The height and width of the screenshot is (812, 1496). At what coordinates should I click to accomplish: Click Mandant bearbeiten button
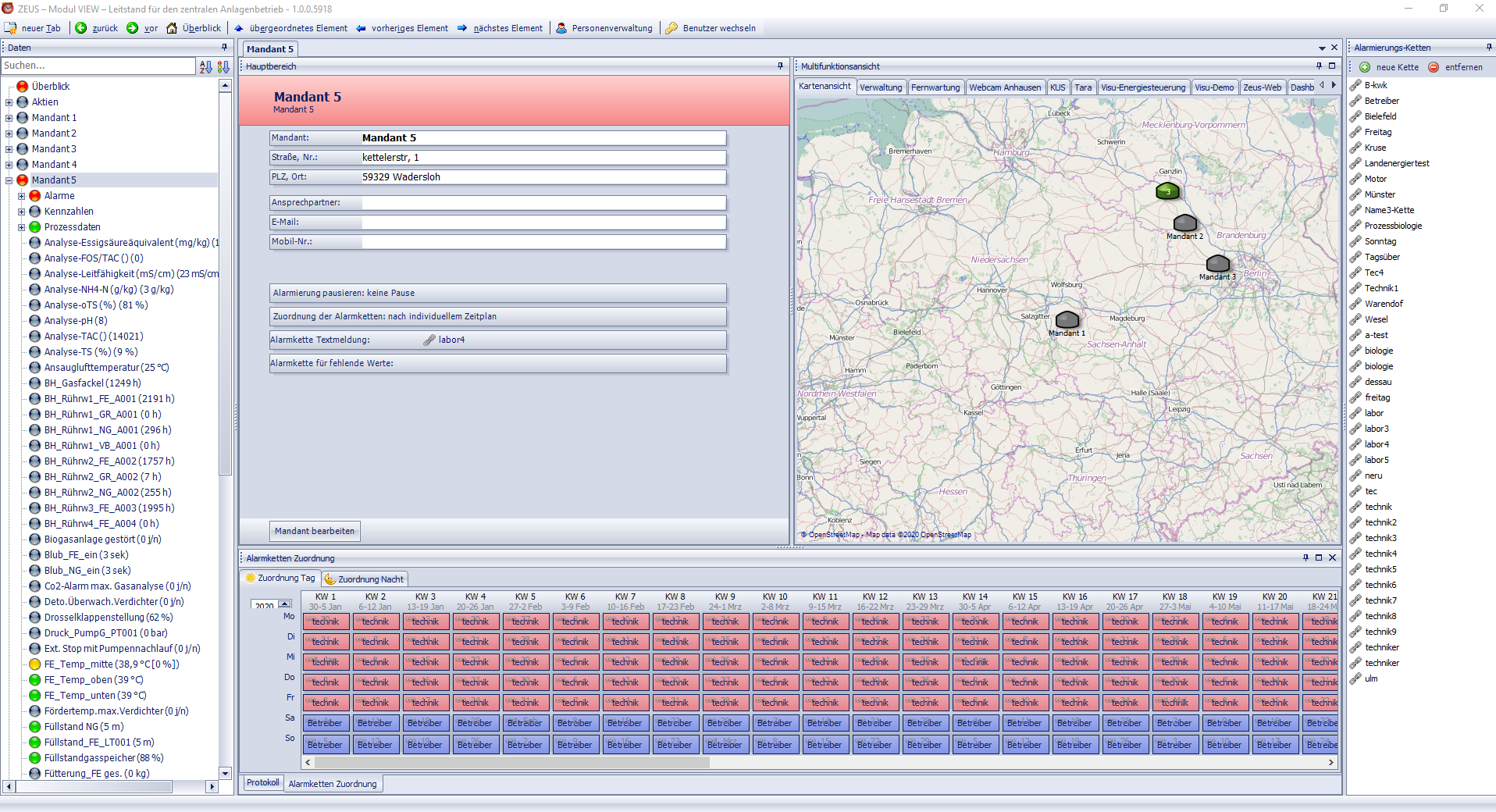[x=315, y=531]
